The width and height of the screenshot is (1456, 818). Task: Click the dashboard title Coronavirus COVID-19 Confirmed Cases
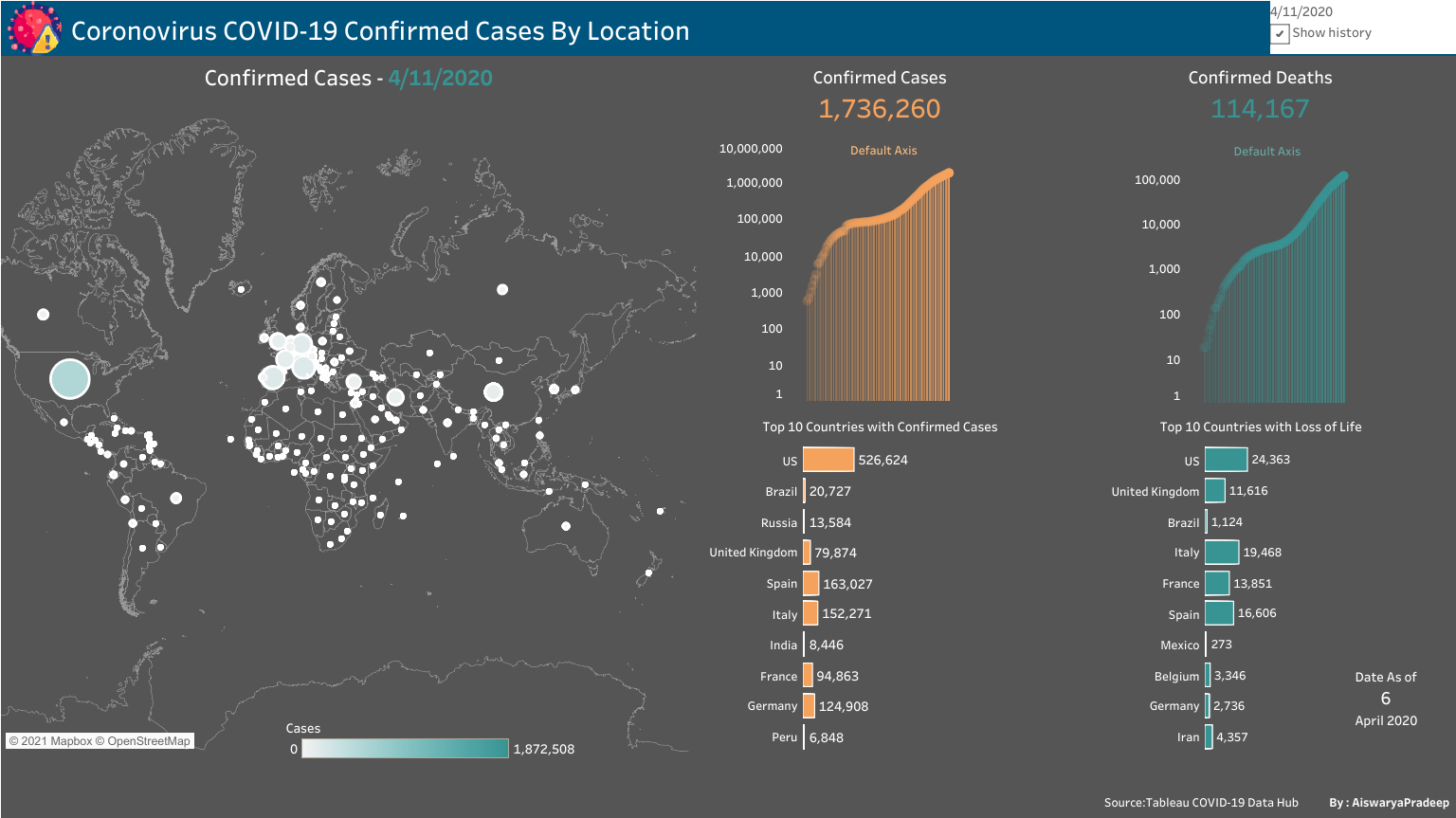(380, 31)
